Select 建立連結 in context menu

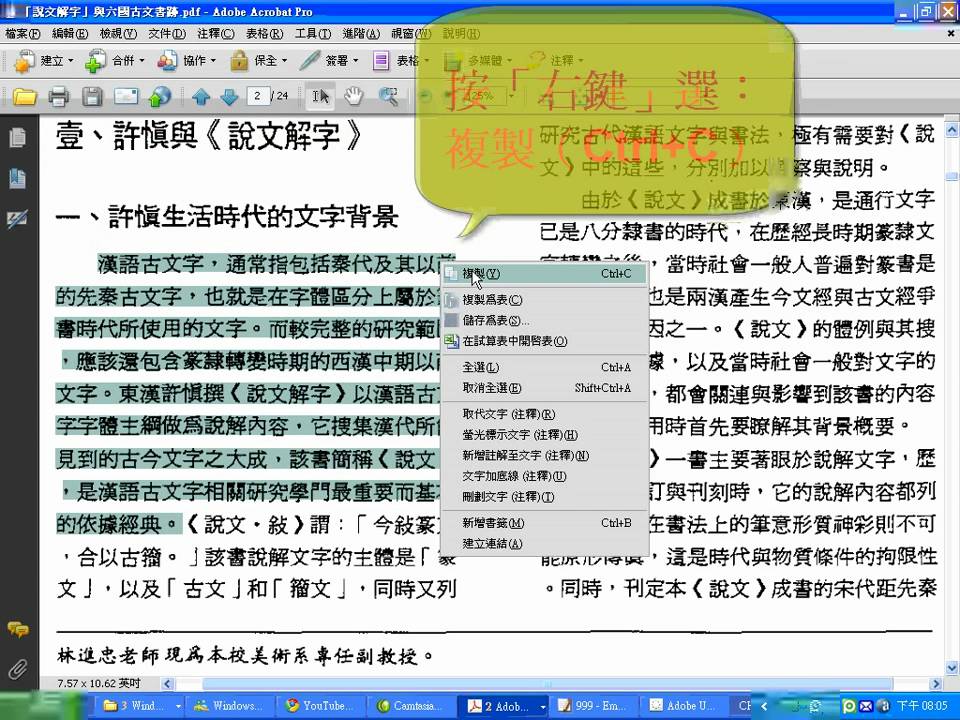tap(544, 544)
